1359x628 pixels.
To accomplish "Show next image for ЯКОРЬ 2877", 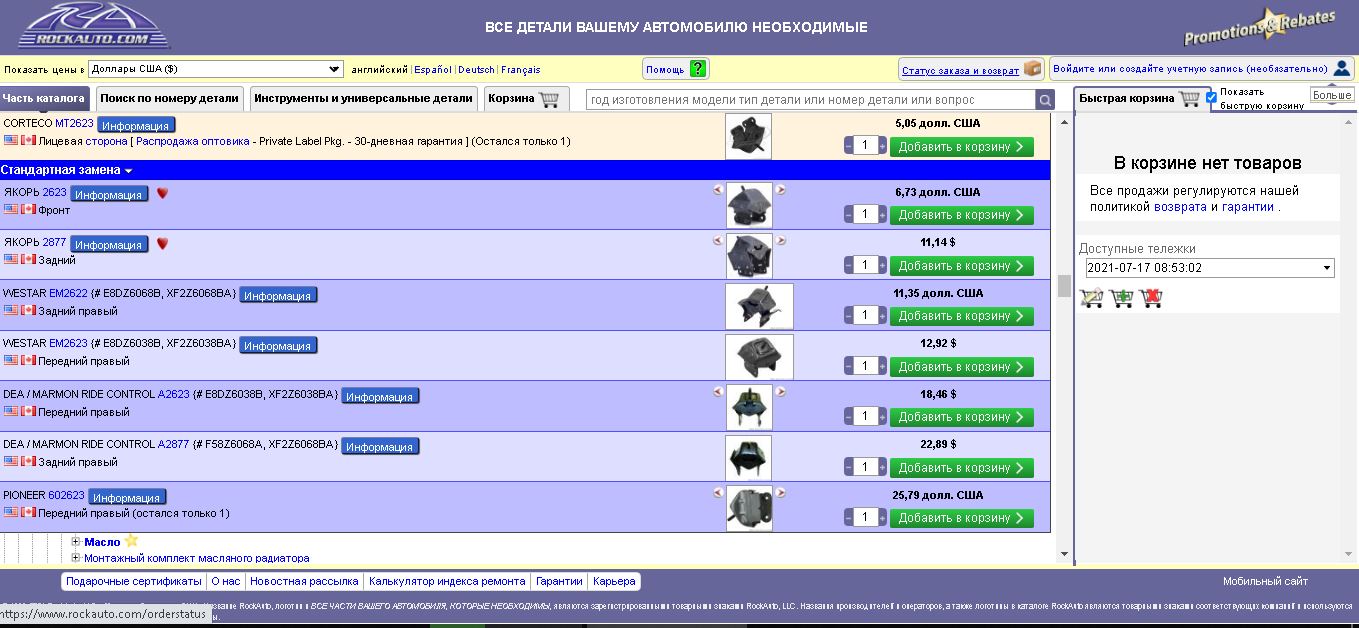I will pyautogui.click(x=781, y=240).
